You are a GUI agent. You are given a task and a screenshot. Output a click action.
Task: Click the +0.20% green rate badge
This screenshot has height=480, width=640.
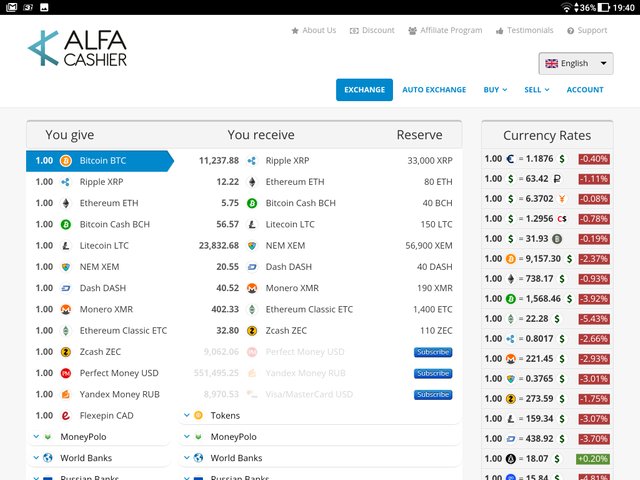pos(592,459)
